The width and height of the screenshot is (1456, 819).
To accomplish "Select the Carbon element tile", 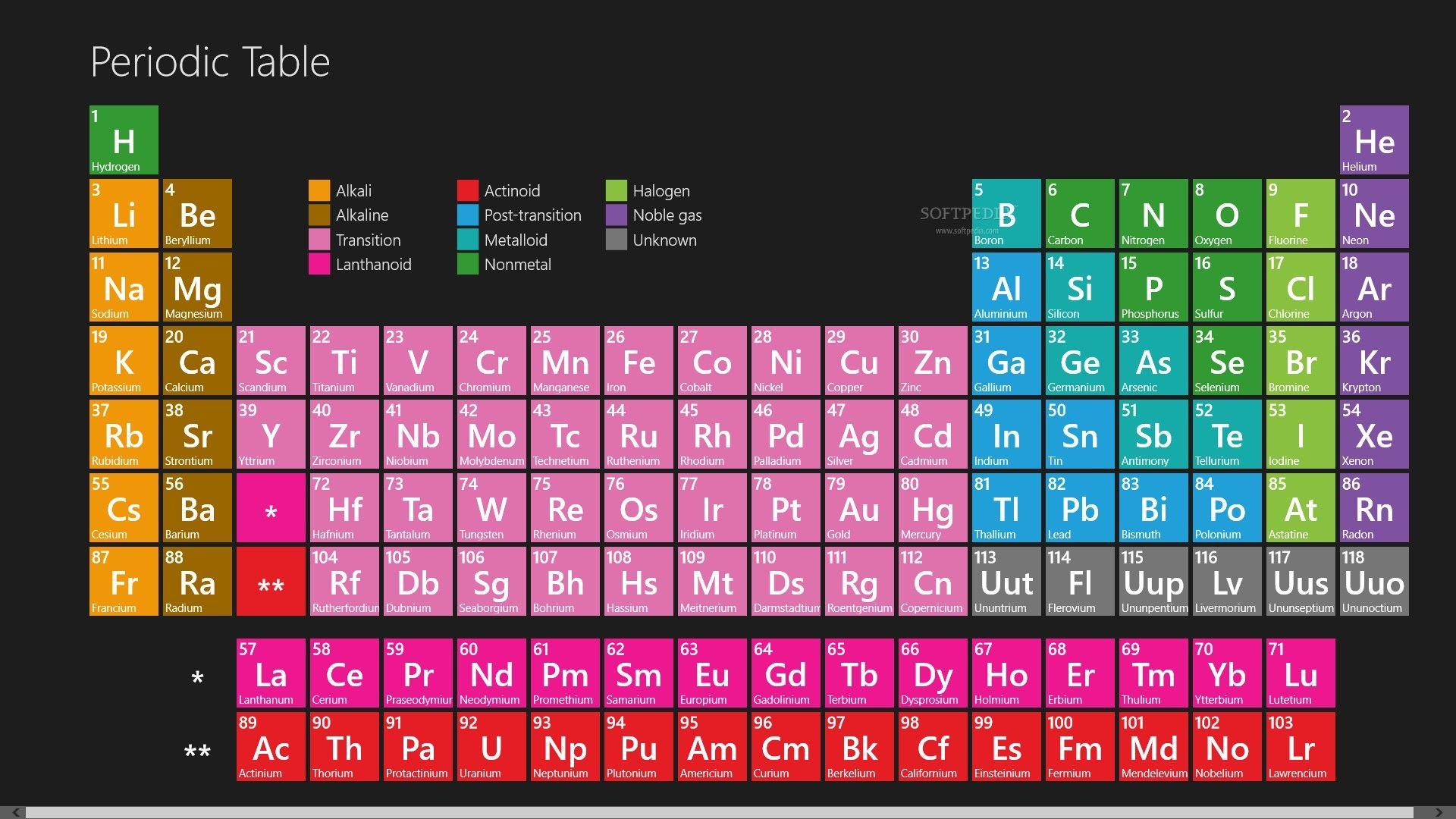I will coord(1080,213).
